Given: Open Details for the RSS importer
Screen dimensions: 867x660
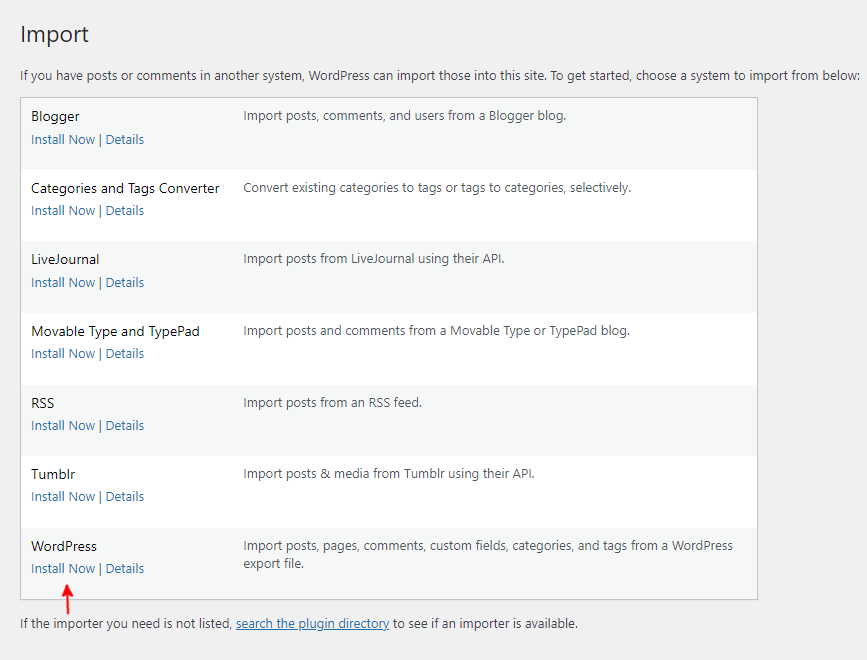Looking at the screenshot, I should point(124,425).
